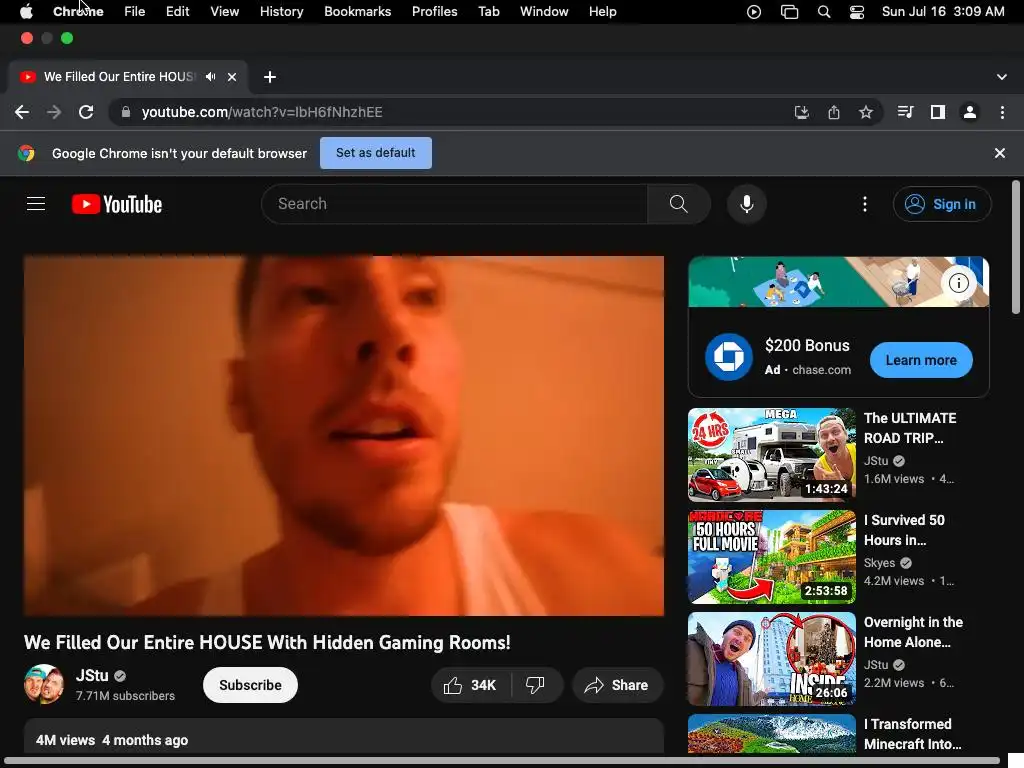
Task: Search with your voice microphone icon
Action: tap(746, 204)
